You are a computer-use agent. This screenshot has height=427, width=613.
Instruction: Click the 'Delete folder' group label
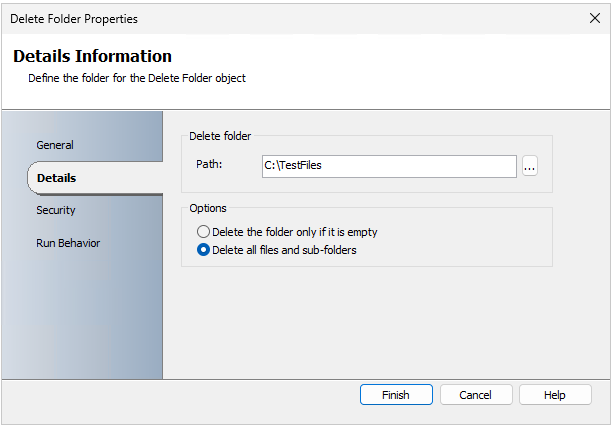(220, 135)
